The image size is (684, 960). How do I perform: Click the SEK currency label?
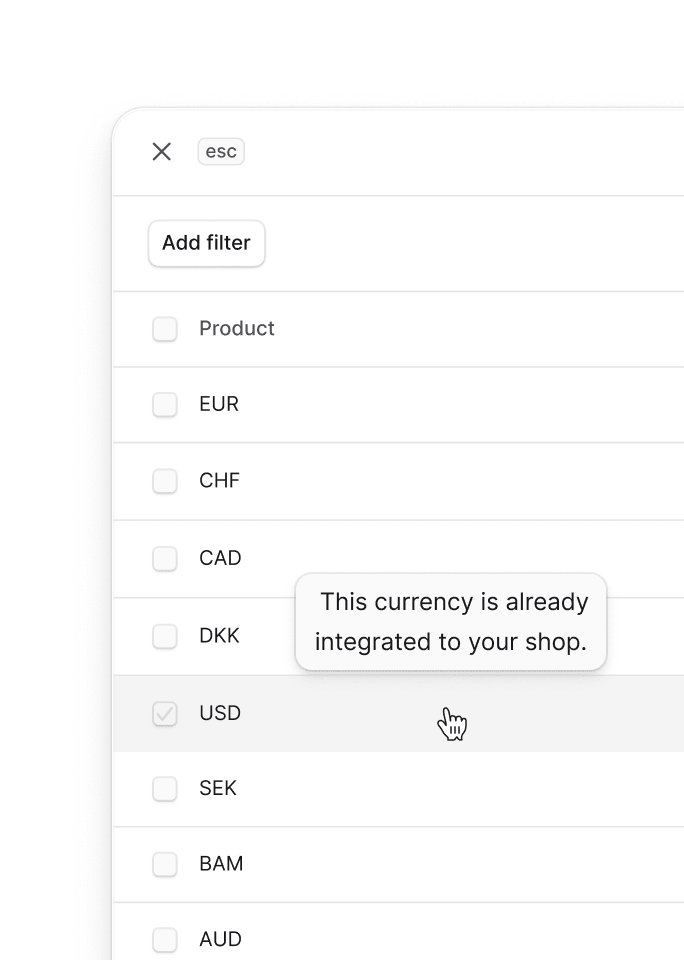(217, 788)
